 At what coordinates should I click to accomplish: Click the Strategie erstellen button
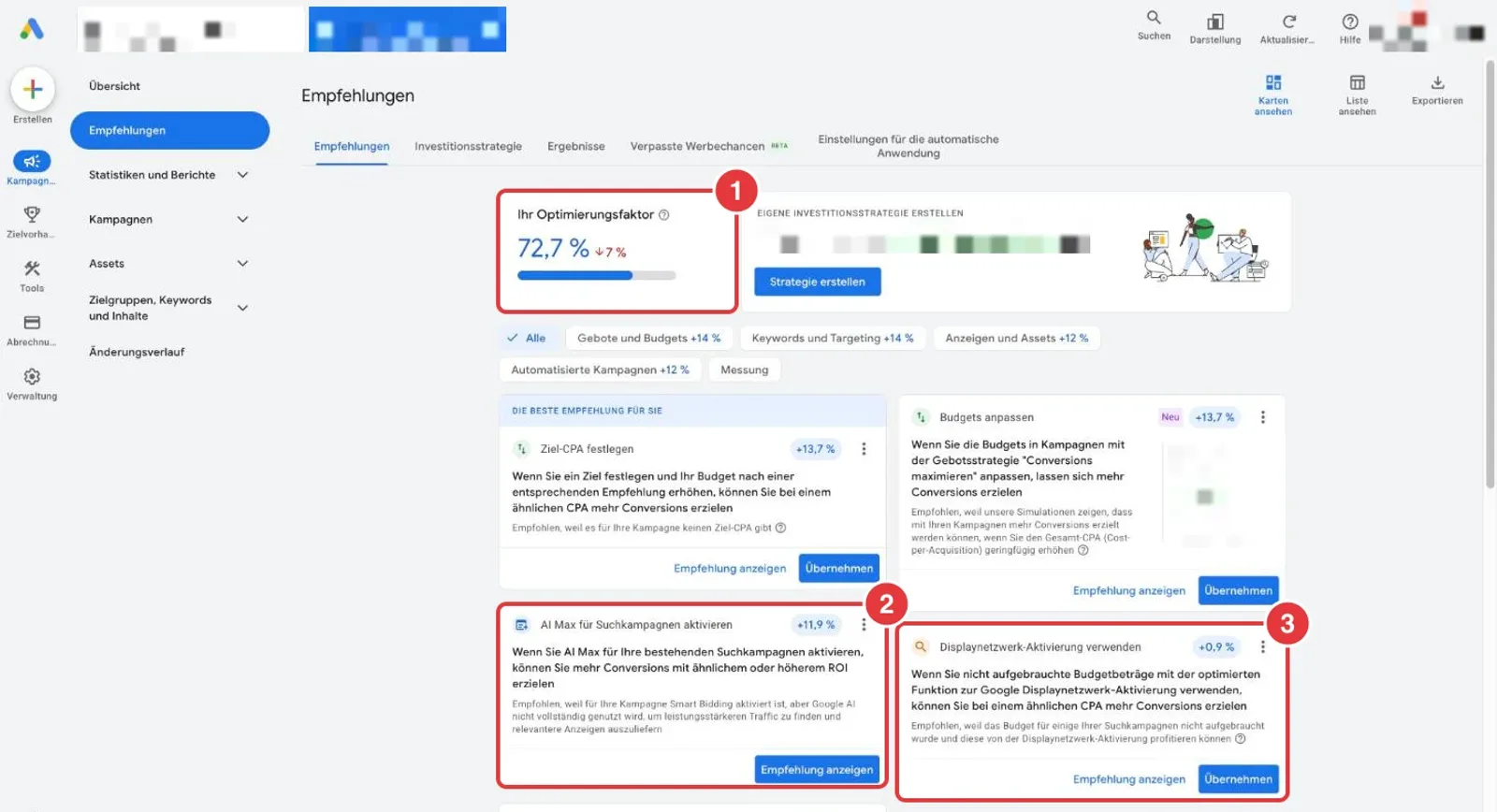[x=818, y=283]
